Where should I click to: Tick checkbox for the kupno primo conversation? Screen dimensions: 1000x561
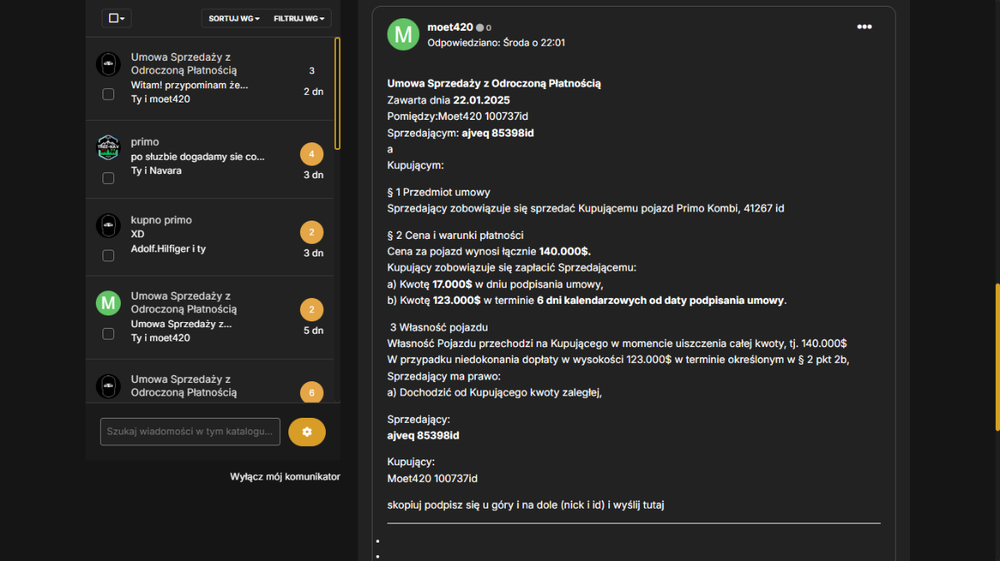coord(108,256)
